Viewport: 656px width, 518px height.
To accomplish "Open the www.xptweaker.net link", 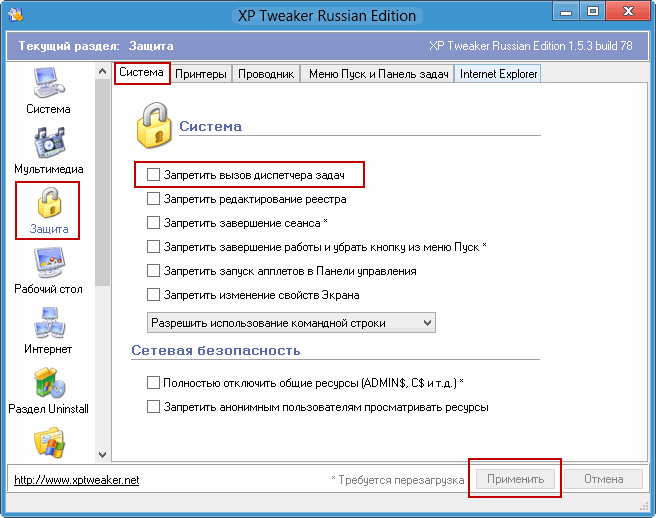I will tap(77, 480).
